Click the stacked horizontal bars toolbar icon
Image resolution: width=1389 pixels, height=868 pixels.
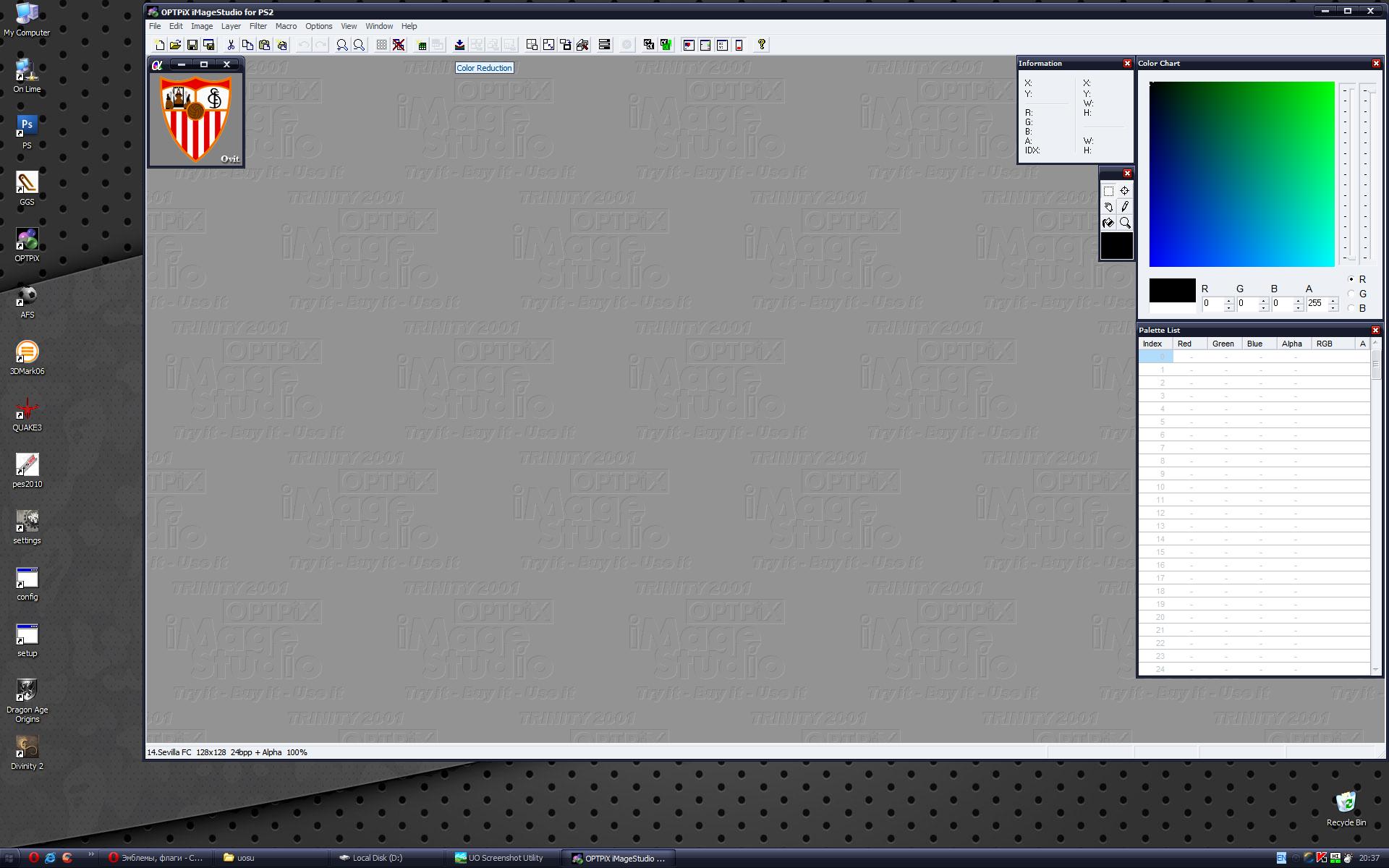pos(604,45)
